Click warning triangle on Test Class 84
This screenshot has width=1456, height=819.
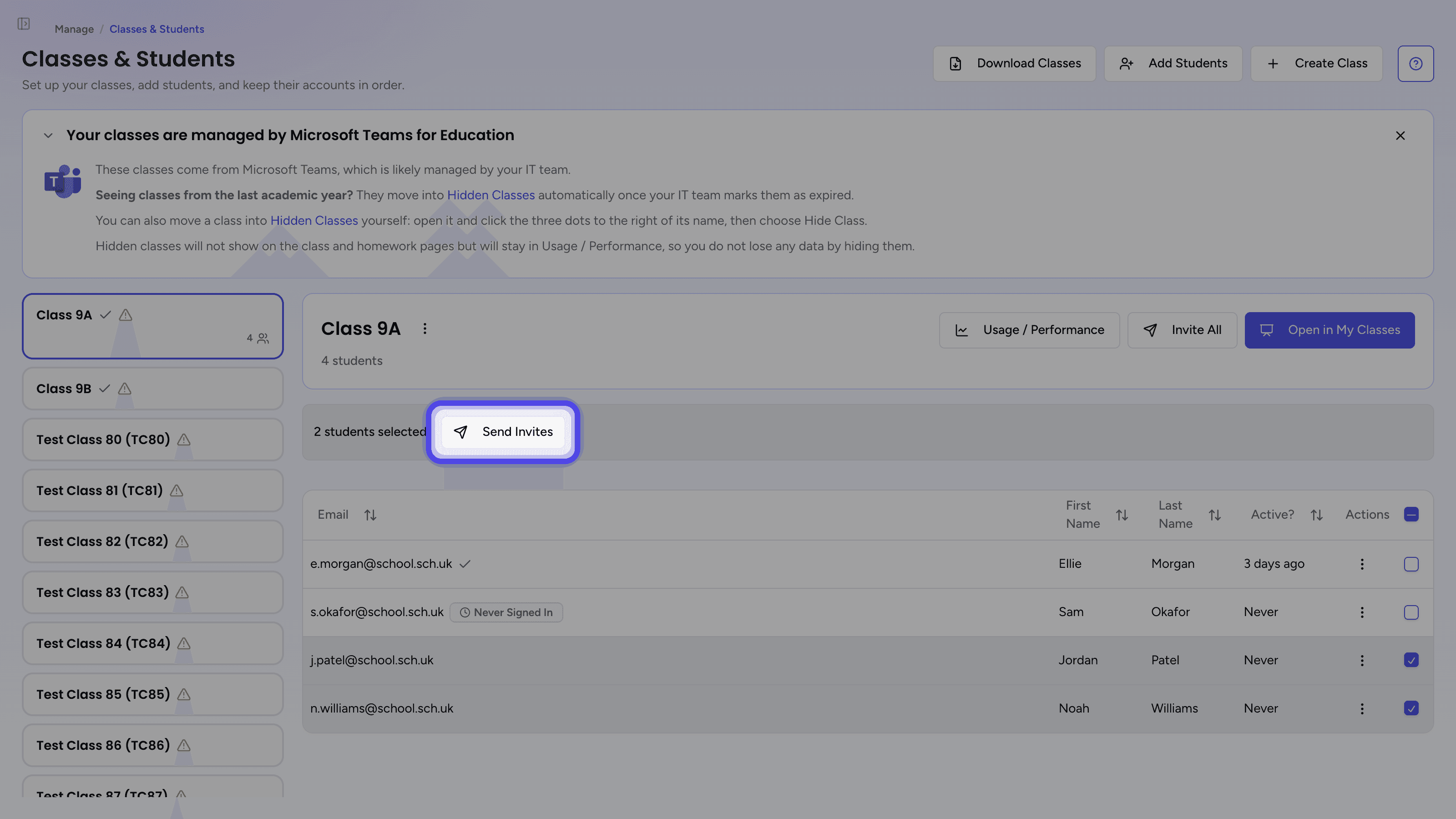(x=184, y=643)
